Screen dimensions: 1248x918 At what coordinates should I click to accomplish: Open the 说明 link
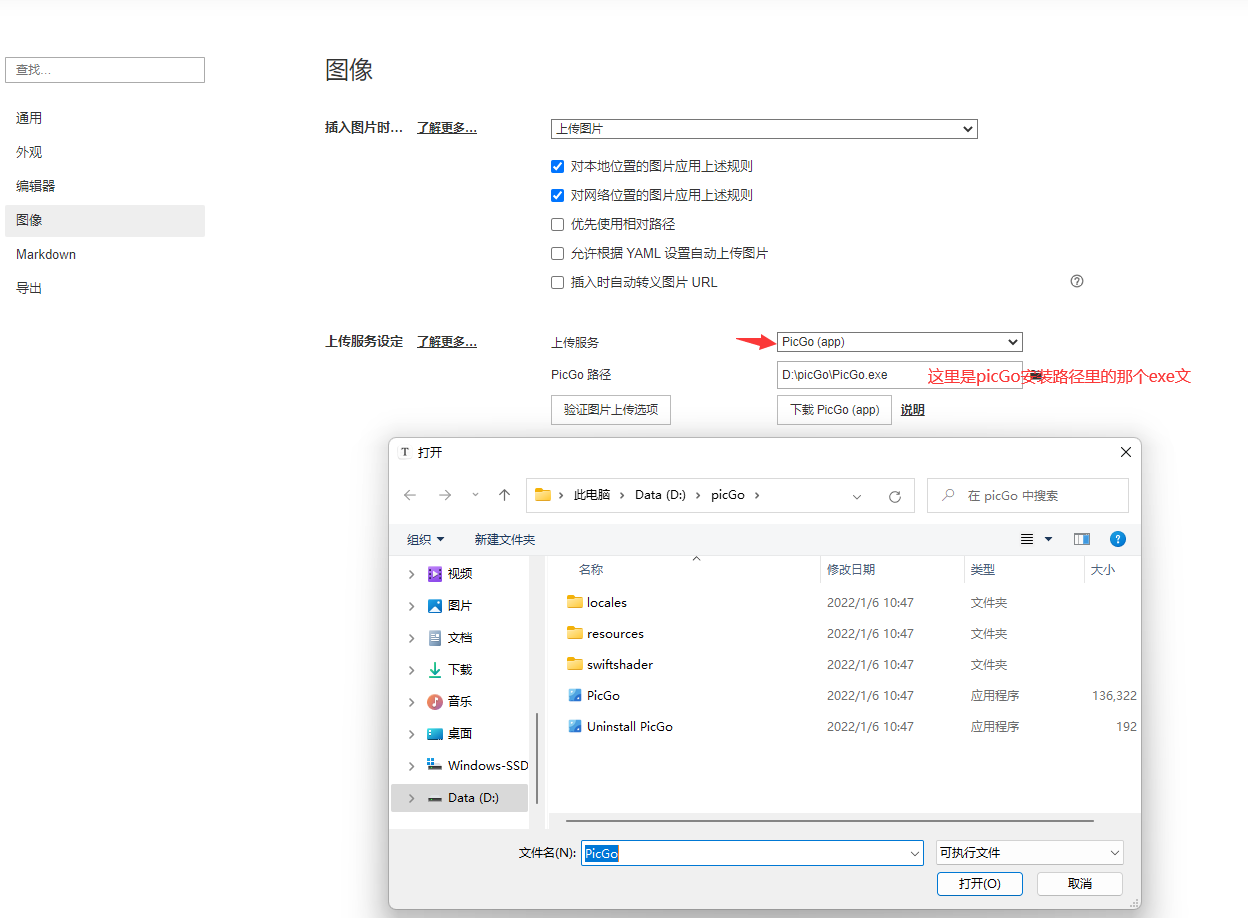pyautogui.click(x=912, y=410)
